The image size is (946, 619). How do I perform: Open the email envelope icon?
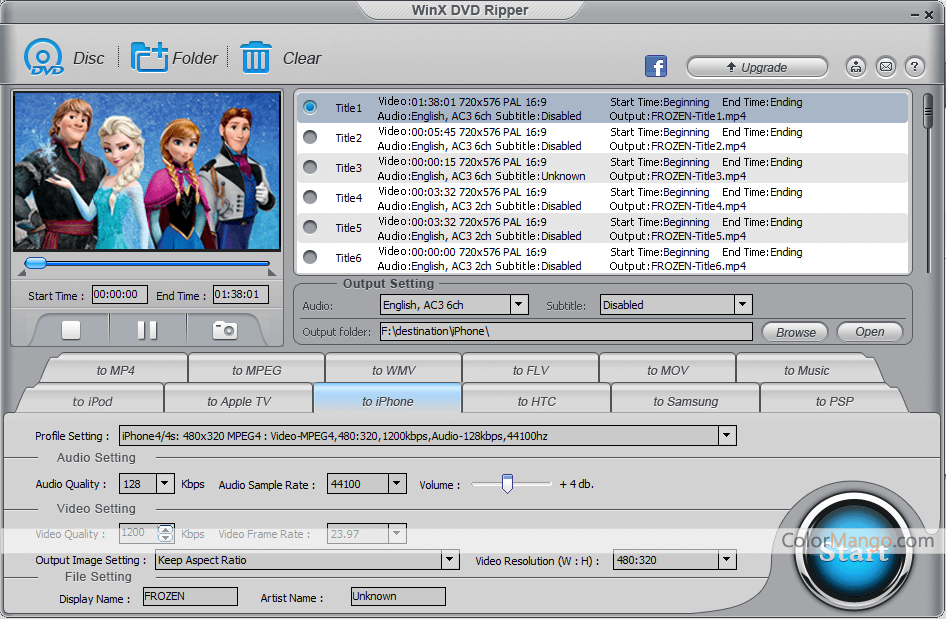pos(886,66)
